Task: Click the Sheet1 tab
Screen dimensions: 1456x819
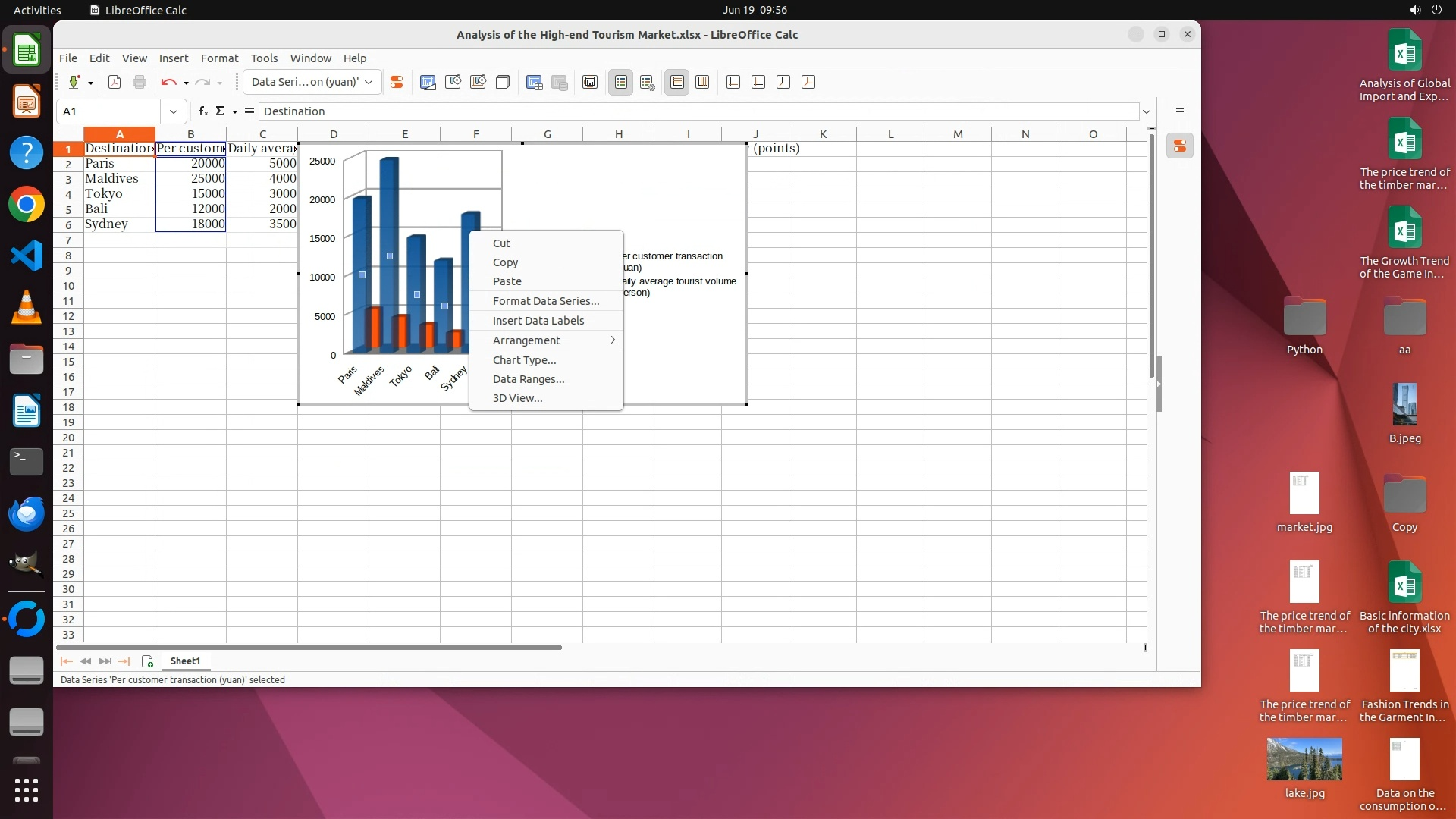Action: [185, 661]
